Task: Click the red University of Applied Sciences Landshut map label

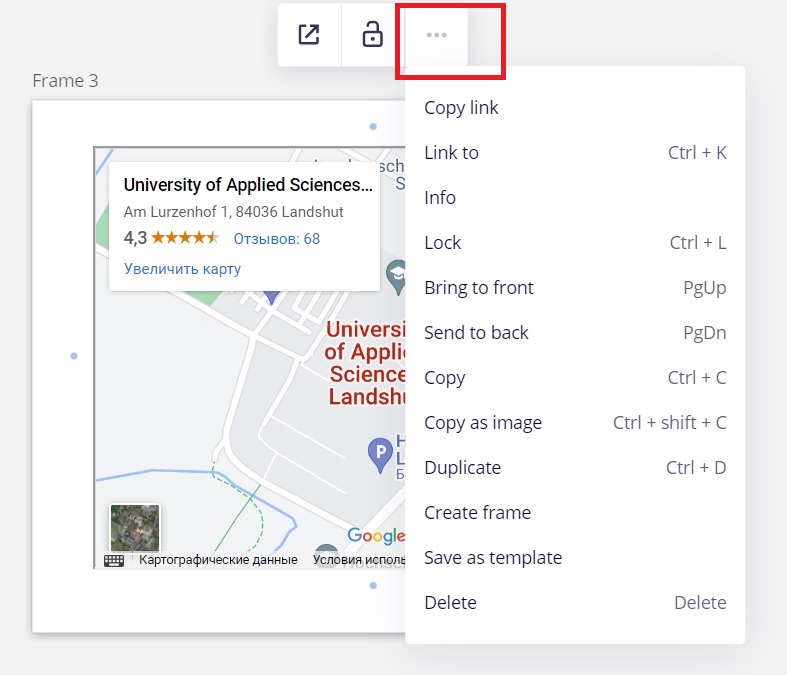Action: coord(365,363)
